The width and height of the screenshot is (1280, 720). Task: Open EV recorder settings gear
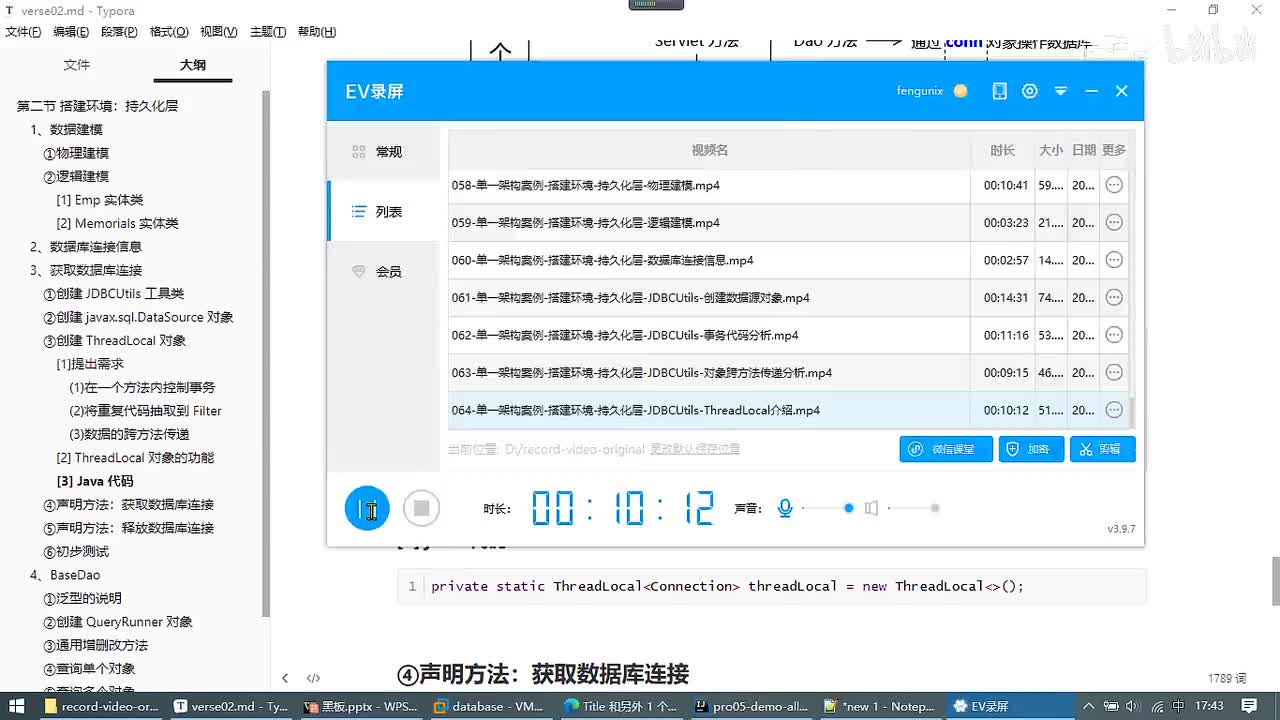click(1030, 91)
